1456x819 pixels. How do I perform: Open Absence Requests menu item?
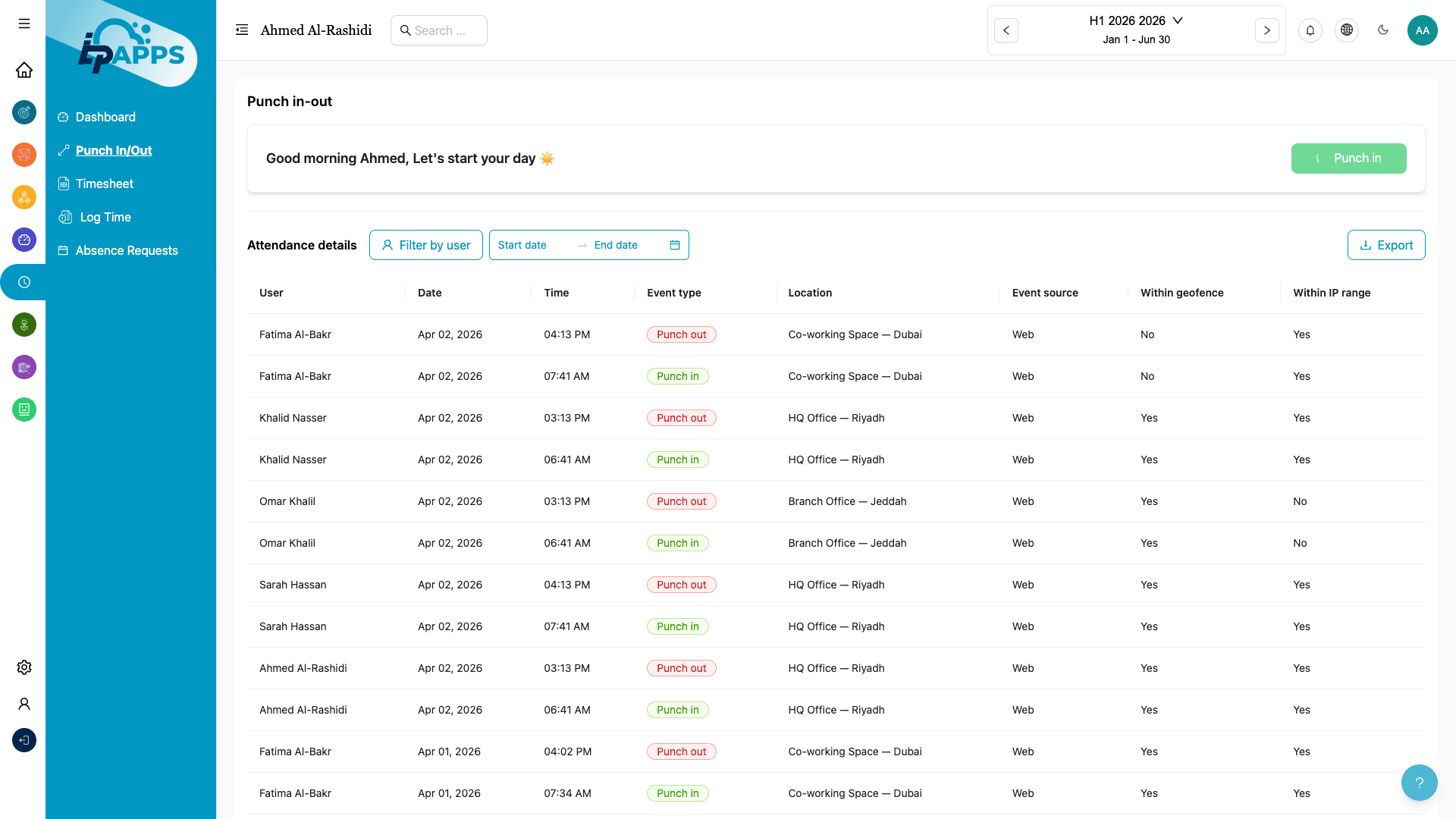point(126,250)
